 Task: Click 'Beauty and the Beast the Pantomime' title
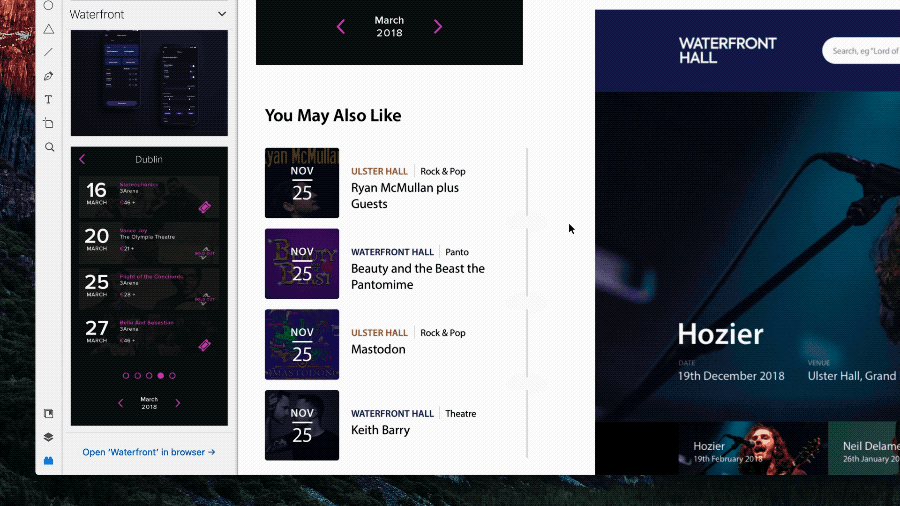[x=418, y=277]
